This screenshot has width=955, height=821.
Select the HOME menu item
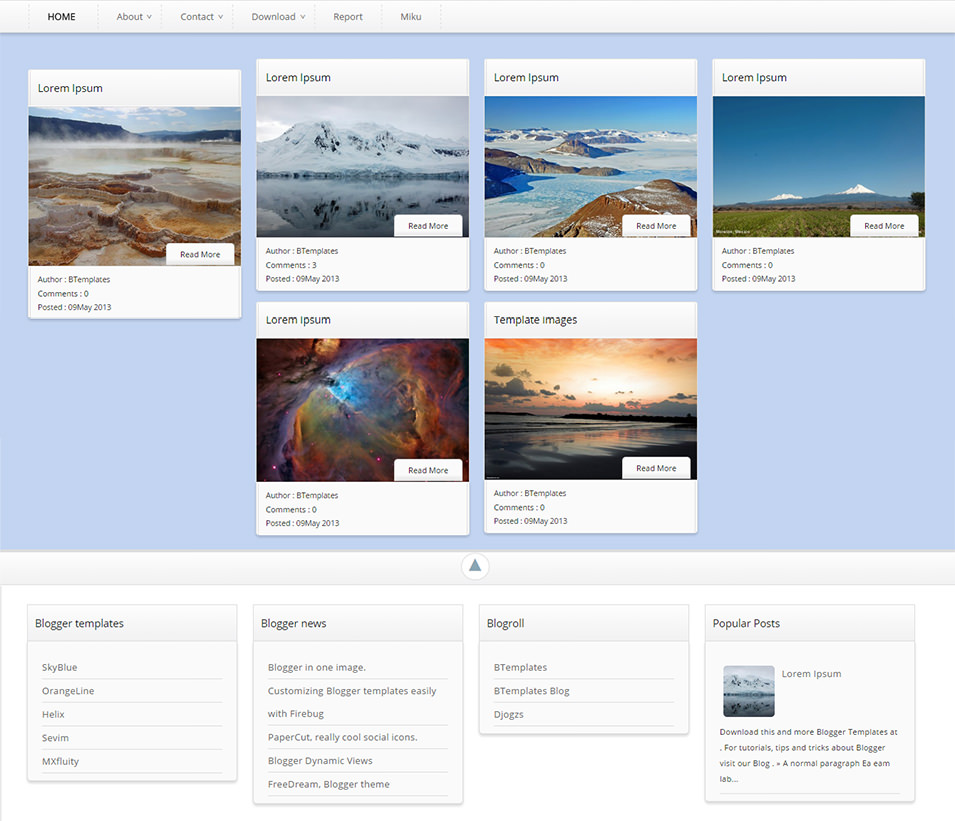click(61, 16)
